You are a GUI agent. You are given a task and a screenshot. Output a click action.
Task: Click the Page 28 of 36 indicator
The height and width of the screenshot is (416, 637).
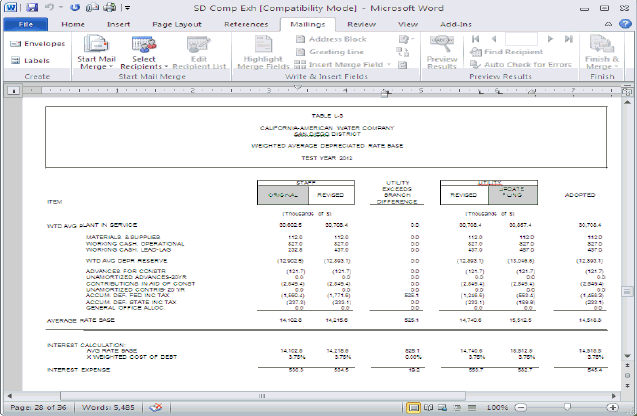(x=36, y=409)
